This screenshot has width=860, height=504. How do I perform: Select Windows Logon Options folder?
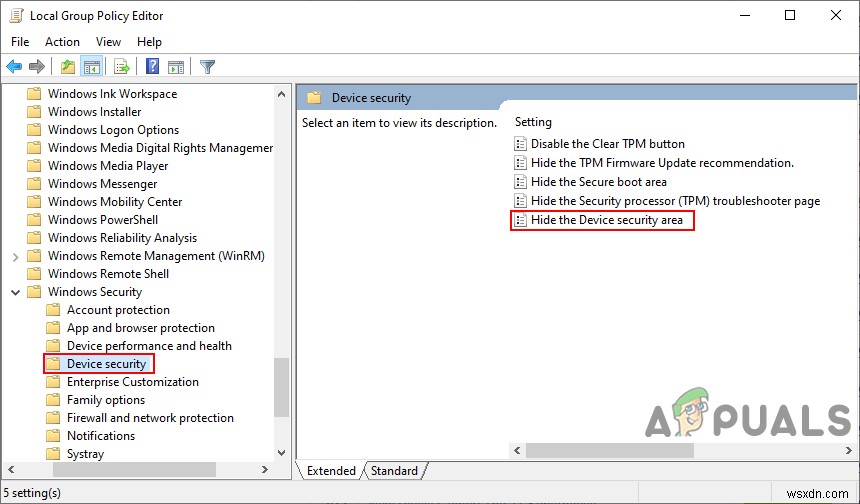(x=114, y=130)
